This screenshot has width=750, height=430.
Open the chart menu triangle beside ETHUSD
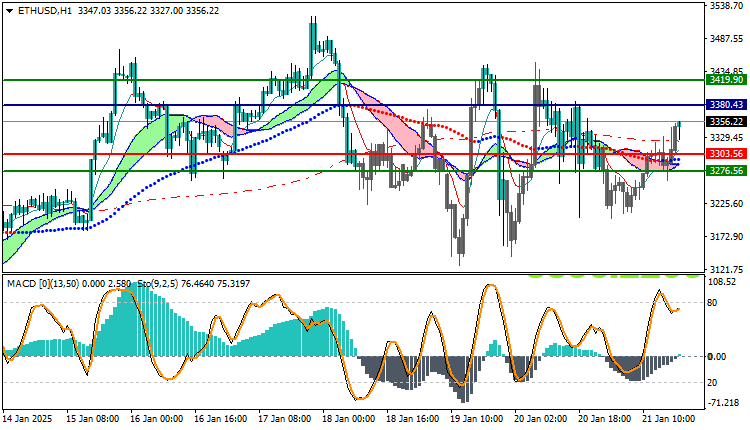[x=9, y=11]
